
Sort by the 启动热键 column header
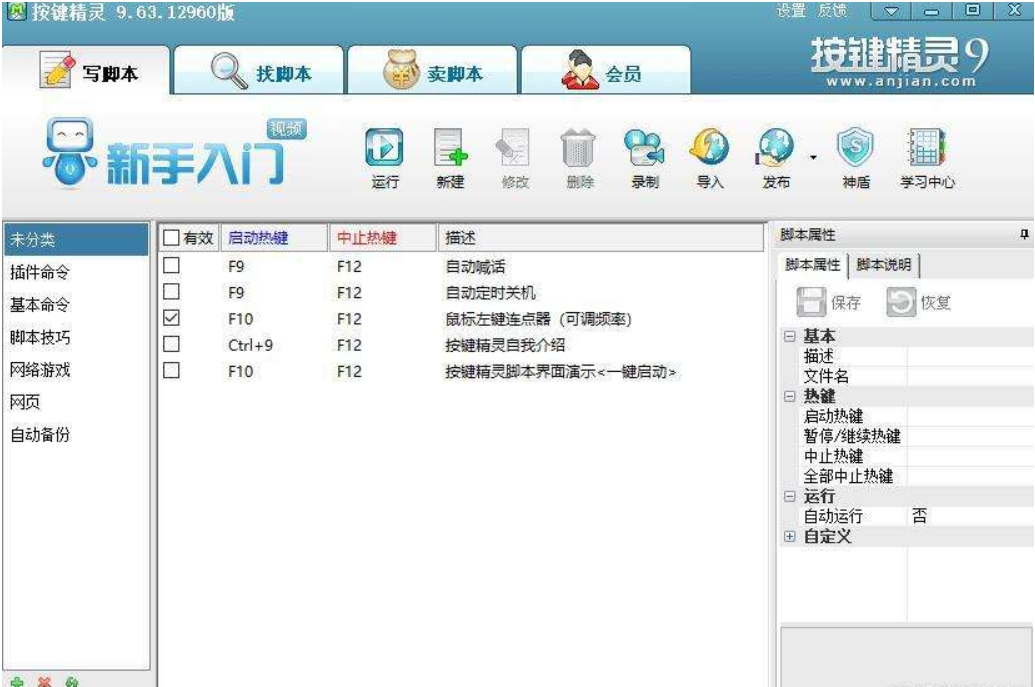point(274,238)
